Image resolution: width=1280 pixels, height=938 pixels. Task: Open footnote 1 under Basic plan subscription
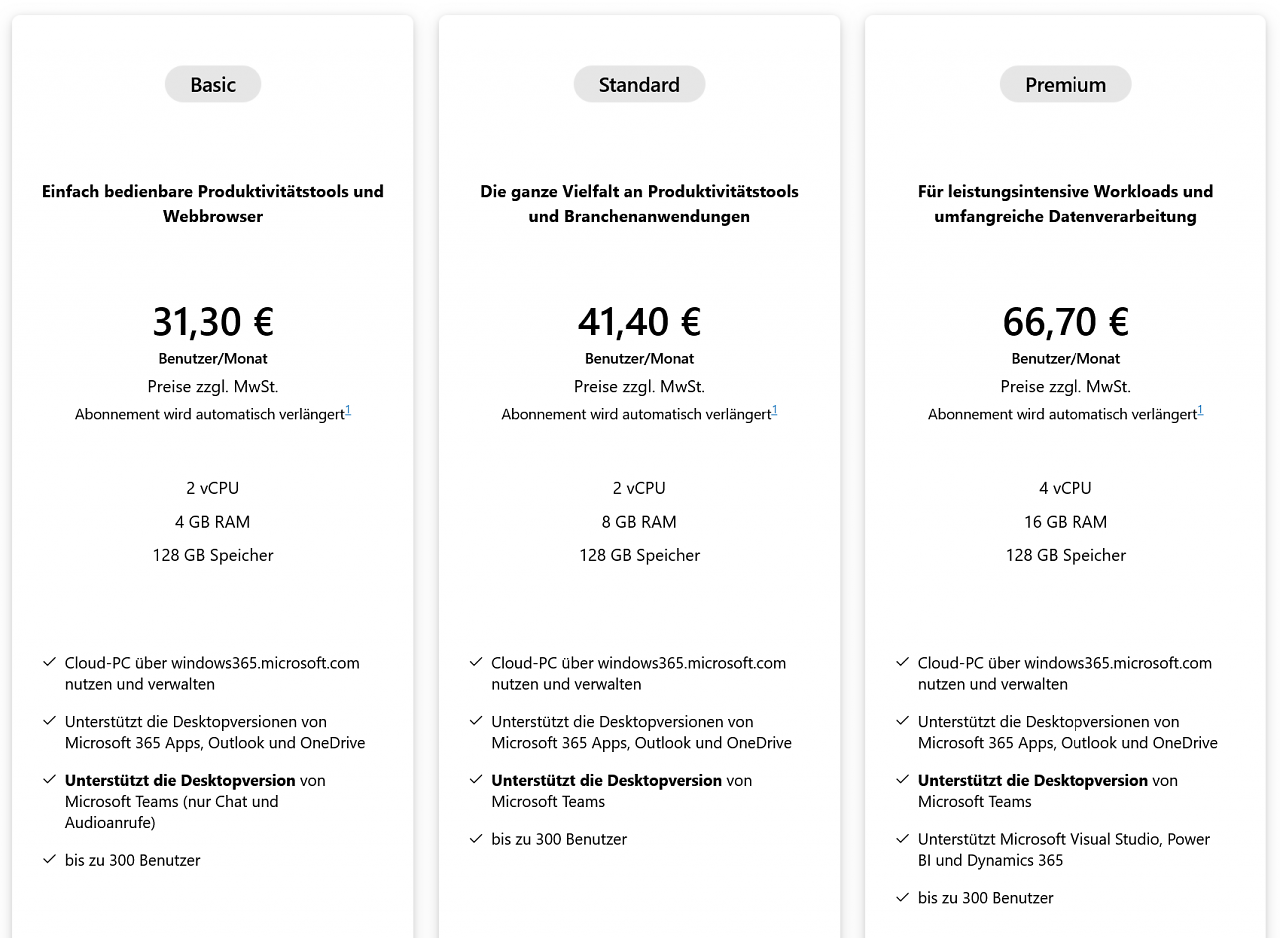(x=348, y=410)
